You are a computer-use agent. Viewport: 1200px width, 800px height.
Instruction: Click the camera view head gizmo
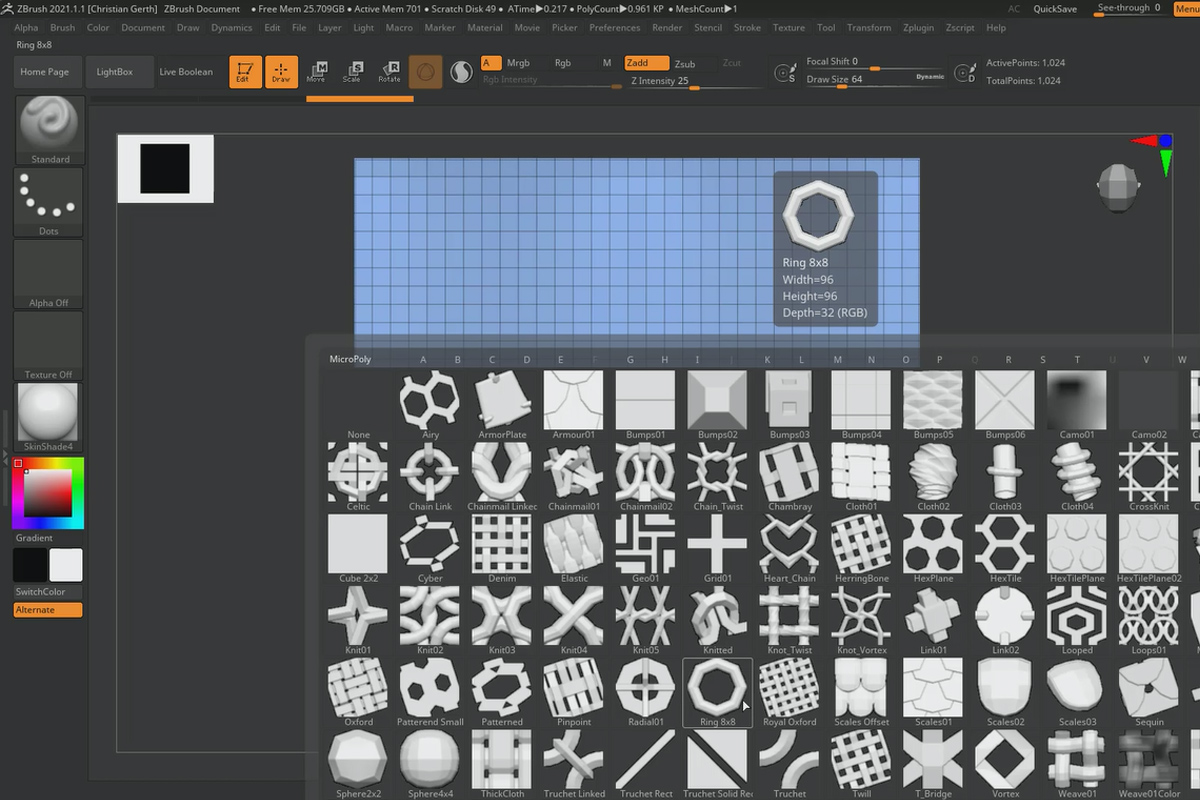(1117, 187)
